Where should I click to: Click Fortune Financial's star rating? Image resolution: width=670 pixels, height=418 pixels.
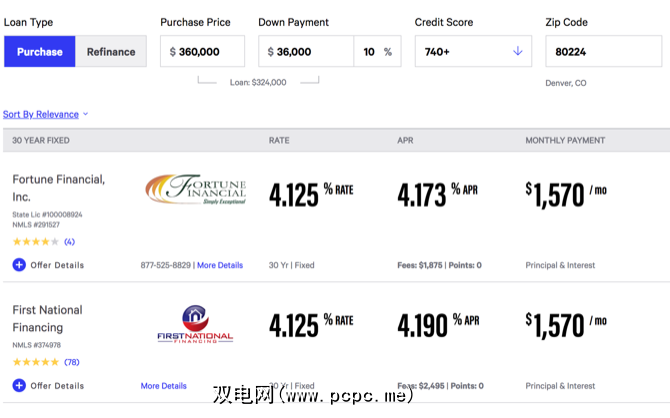coord(36,241)
